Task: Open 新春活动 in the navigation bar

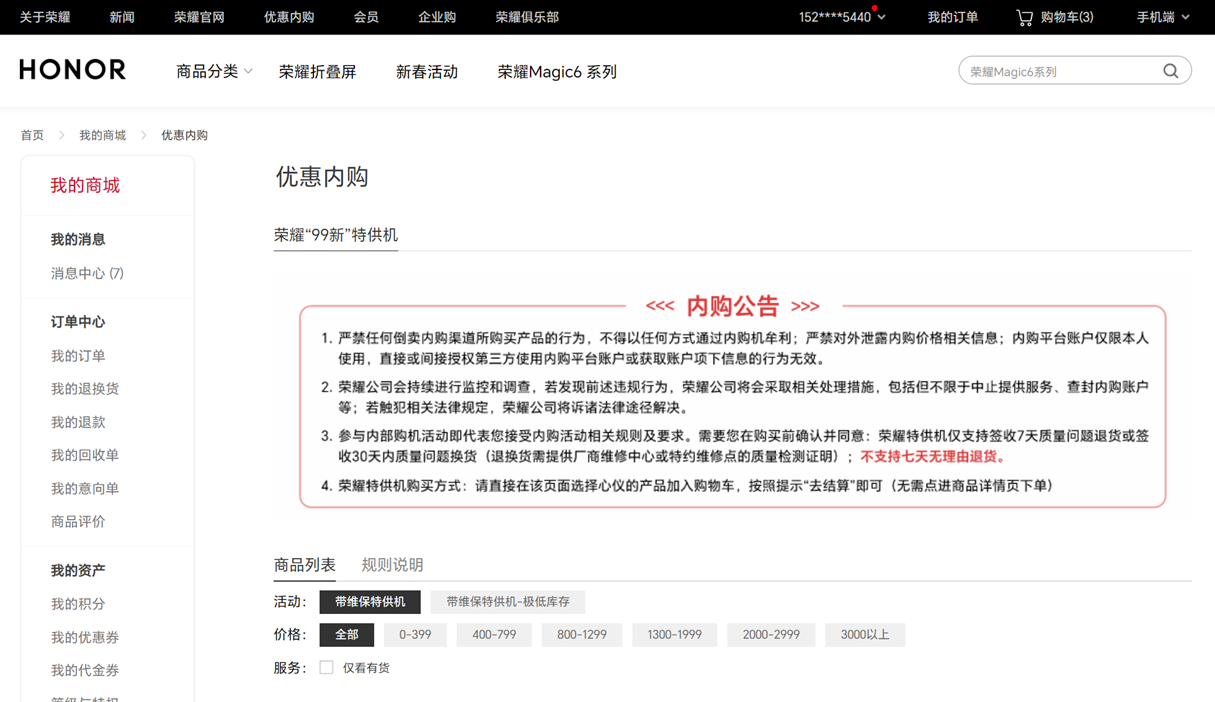Action: point(427,71)
